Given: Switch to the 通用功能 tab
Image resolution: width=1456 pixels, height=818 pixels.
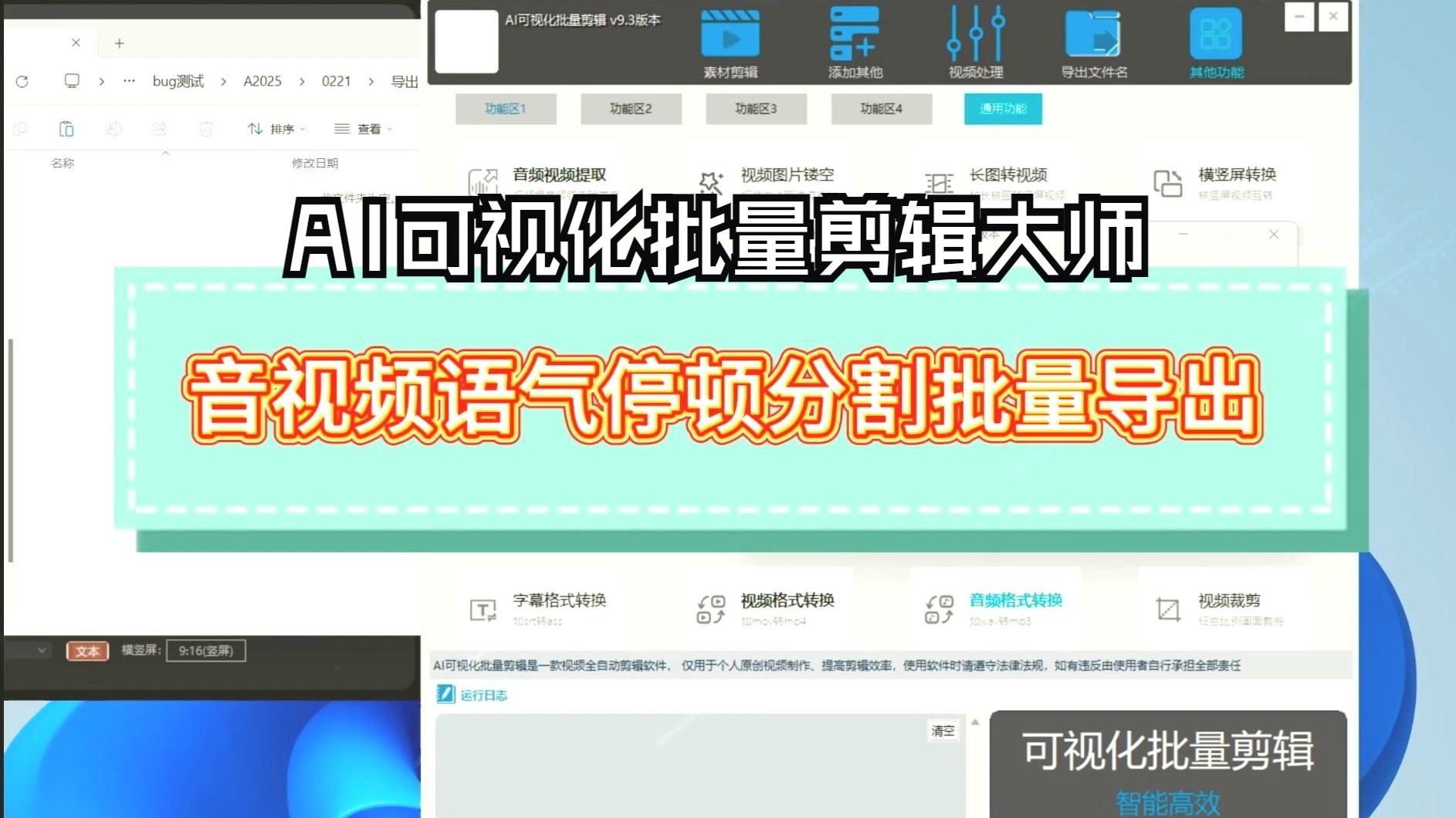Looking at the screenshot, I should [x=1003, y=109].
